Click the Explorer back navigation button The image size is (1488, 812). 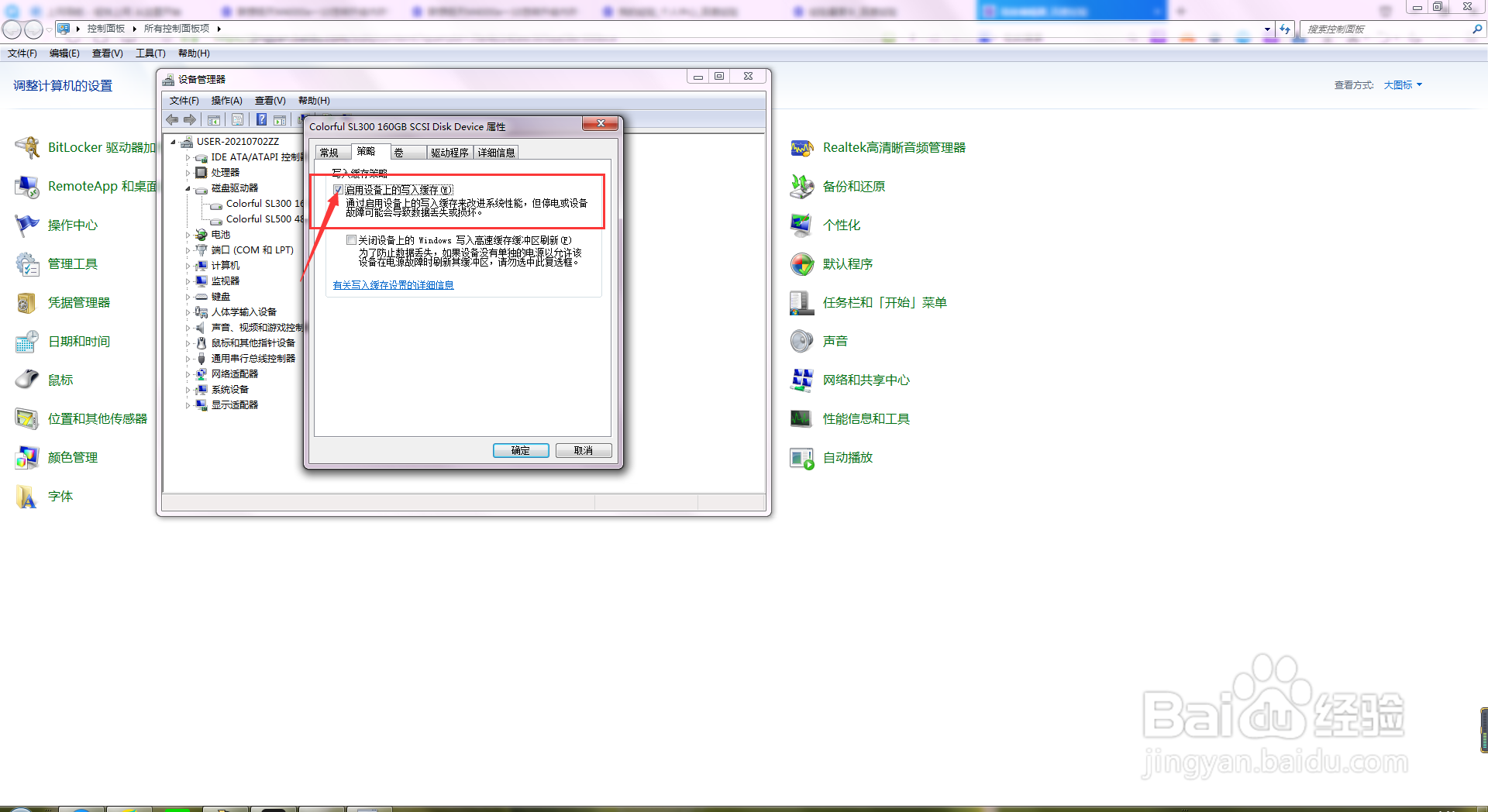[12, 29]
